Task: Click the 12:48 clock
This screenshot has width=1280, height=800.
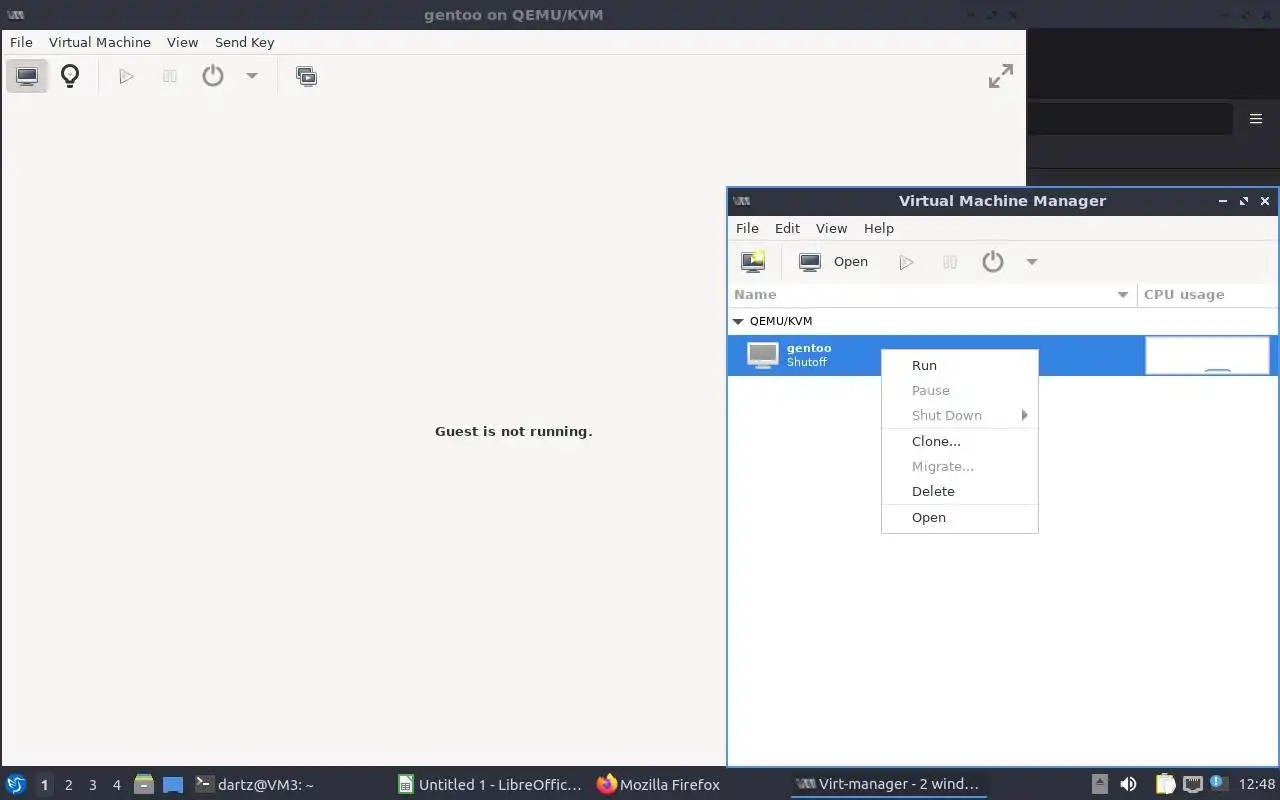Action: pos(1257,785)
